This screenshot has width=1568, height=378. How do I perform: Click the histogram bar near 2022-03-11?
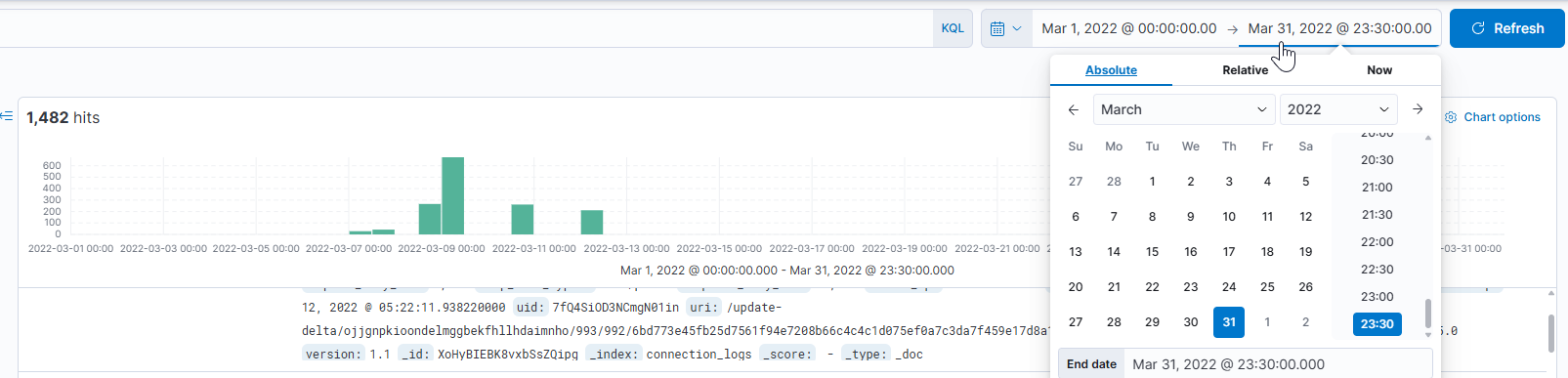coord(523,219)
